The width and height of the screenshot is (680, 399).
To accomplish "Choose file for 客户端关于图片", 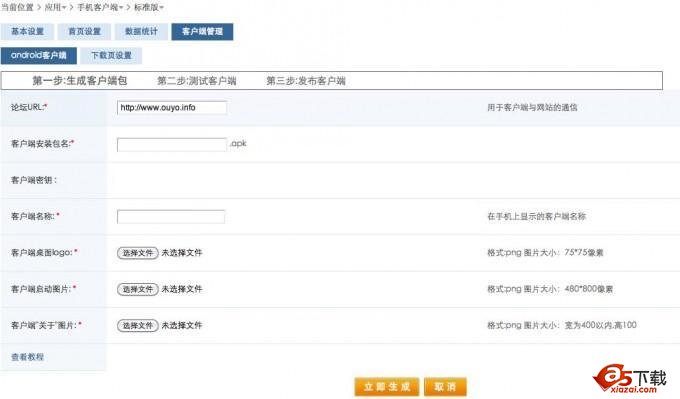I will pos(137,325).
